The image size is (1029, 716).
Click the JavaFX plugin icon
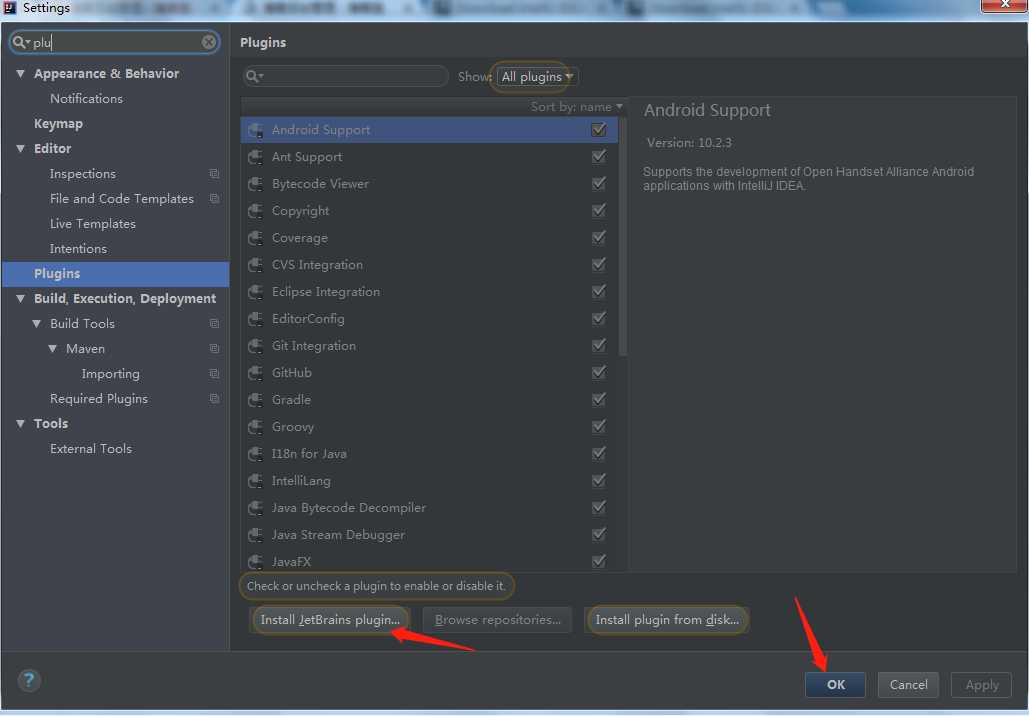256,561
